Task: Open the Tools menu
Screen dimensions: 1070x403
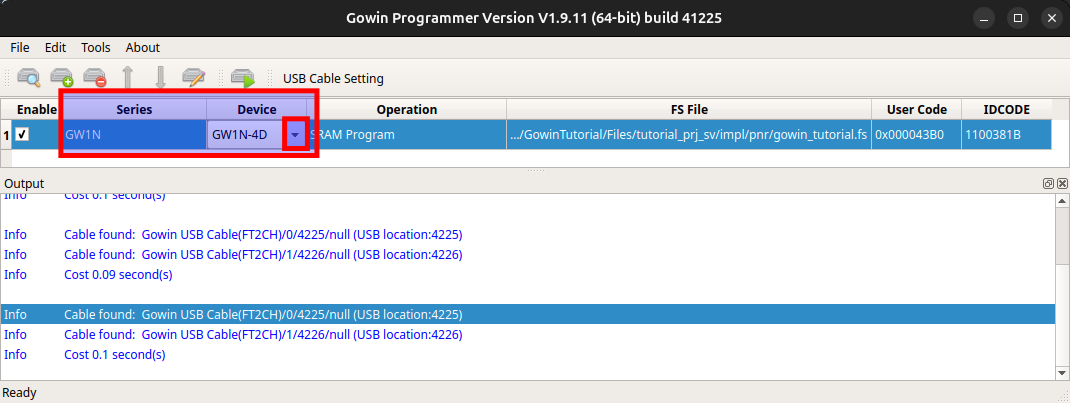Action: [x=96, y=48]
